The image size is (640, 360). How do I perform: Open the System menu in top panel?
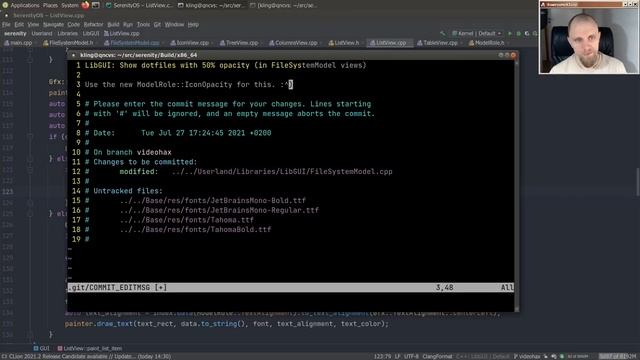pos(70,5)
